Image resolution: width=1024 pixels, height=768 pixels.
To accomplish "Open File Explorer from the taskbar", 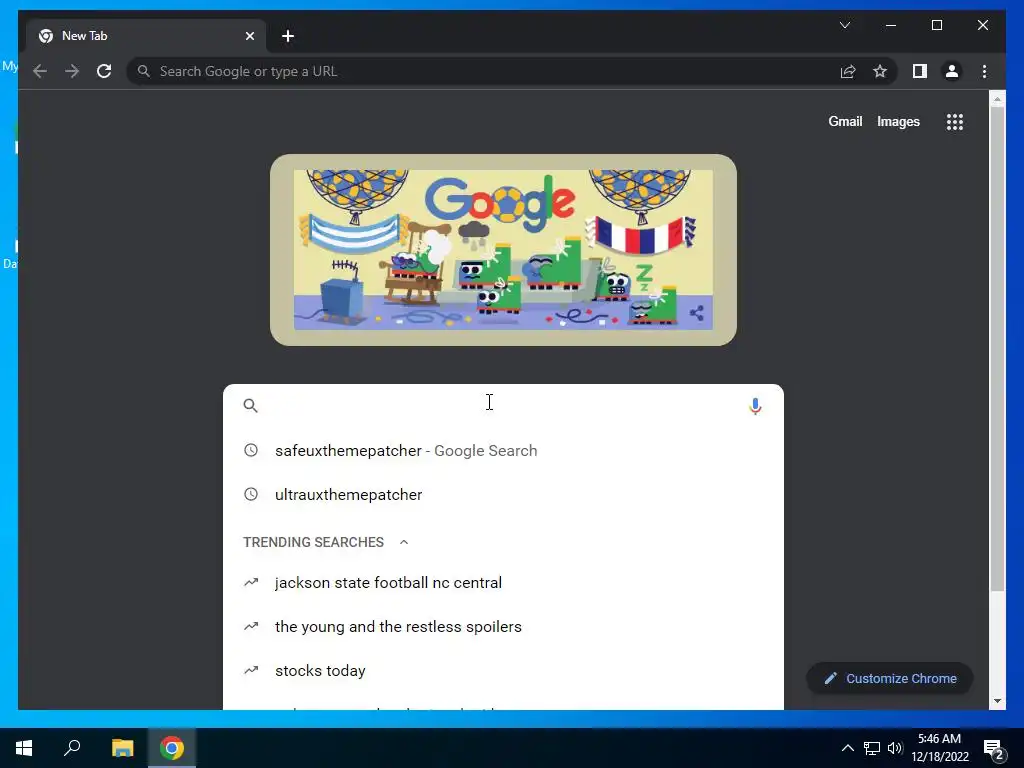I will [x=122, y=748].
